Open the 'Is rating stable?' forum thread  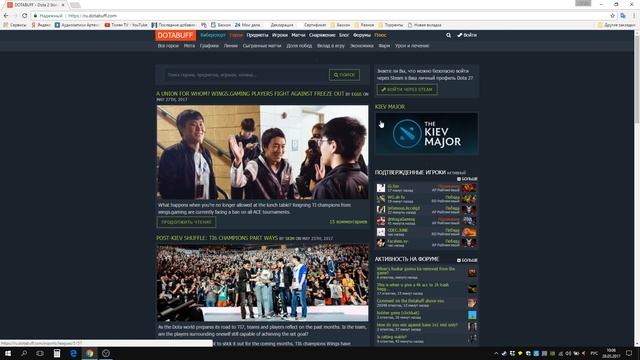click(x=392, y=337)
